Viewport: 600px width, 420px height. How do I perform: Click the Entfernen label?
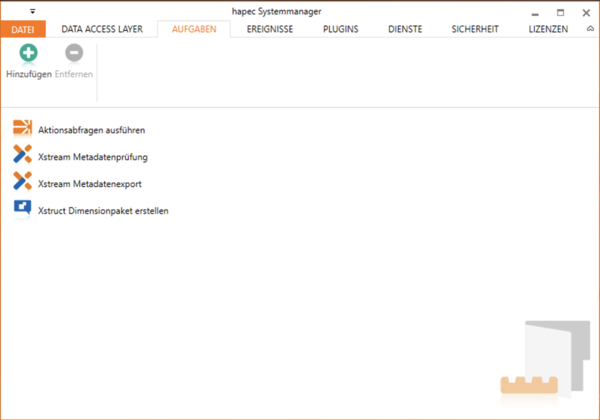(74, 74)
